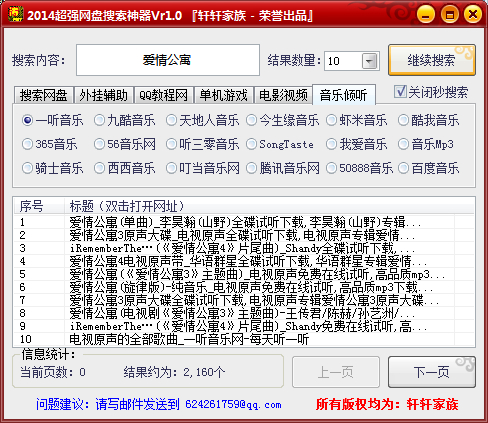The width and height of the screenshot is (488, 423).
Task: Click the 上一页 previous page button
Action: 336,372
